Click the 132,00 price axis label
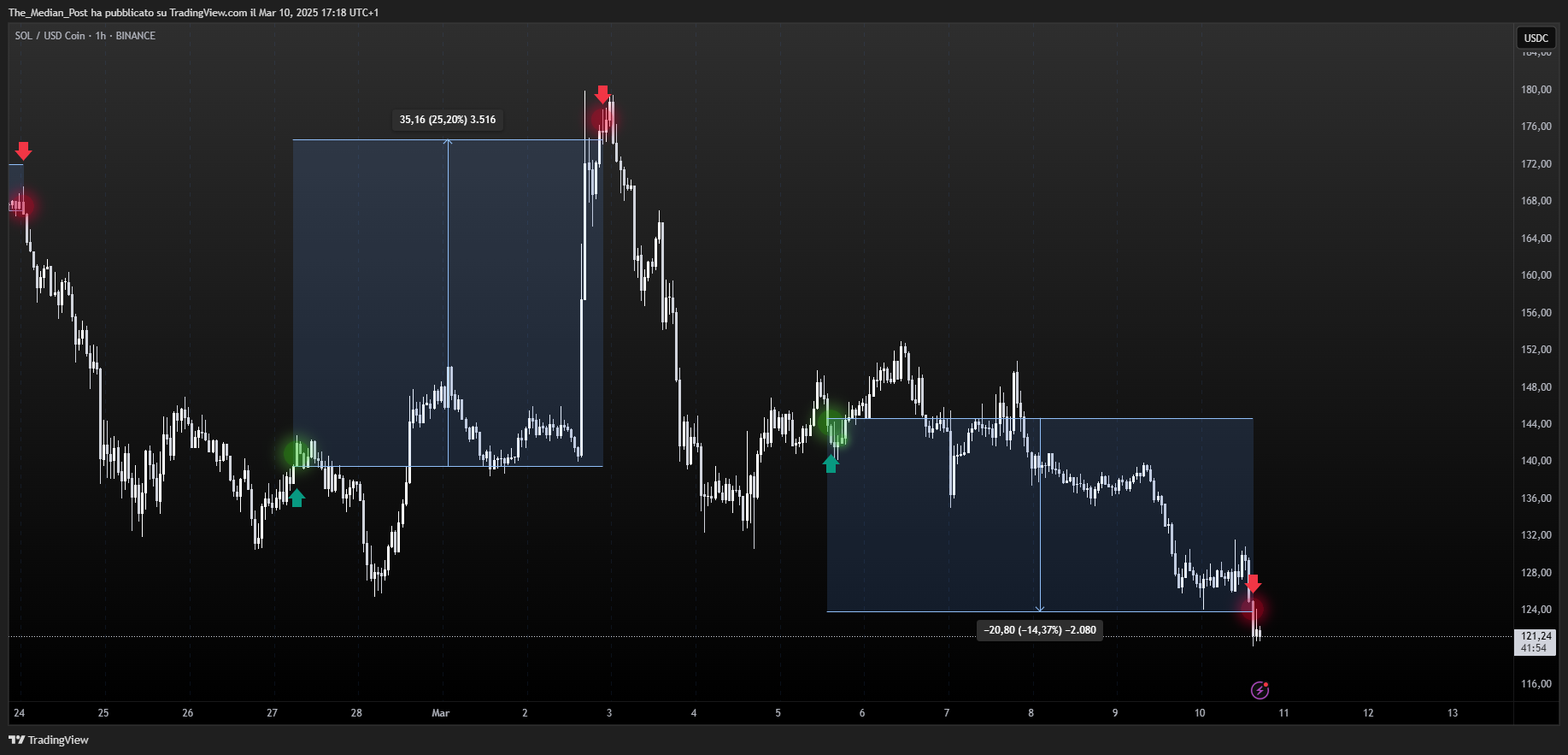This screenshot has height=755, width=1568. (x=1536, y=535)
